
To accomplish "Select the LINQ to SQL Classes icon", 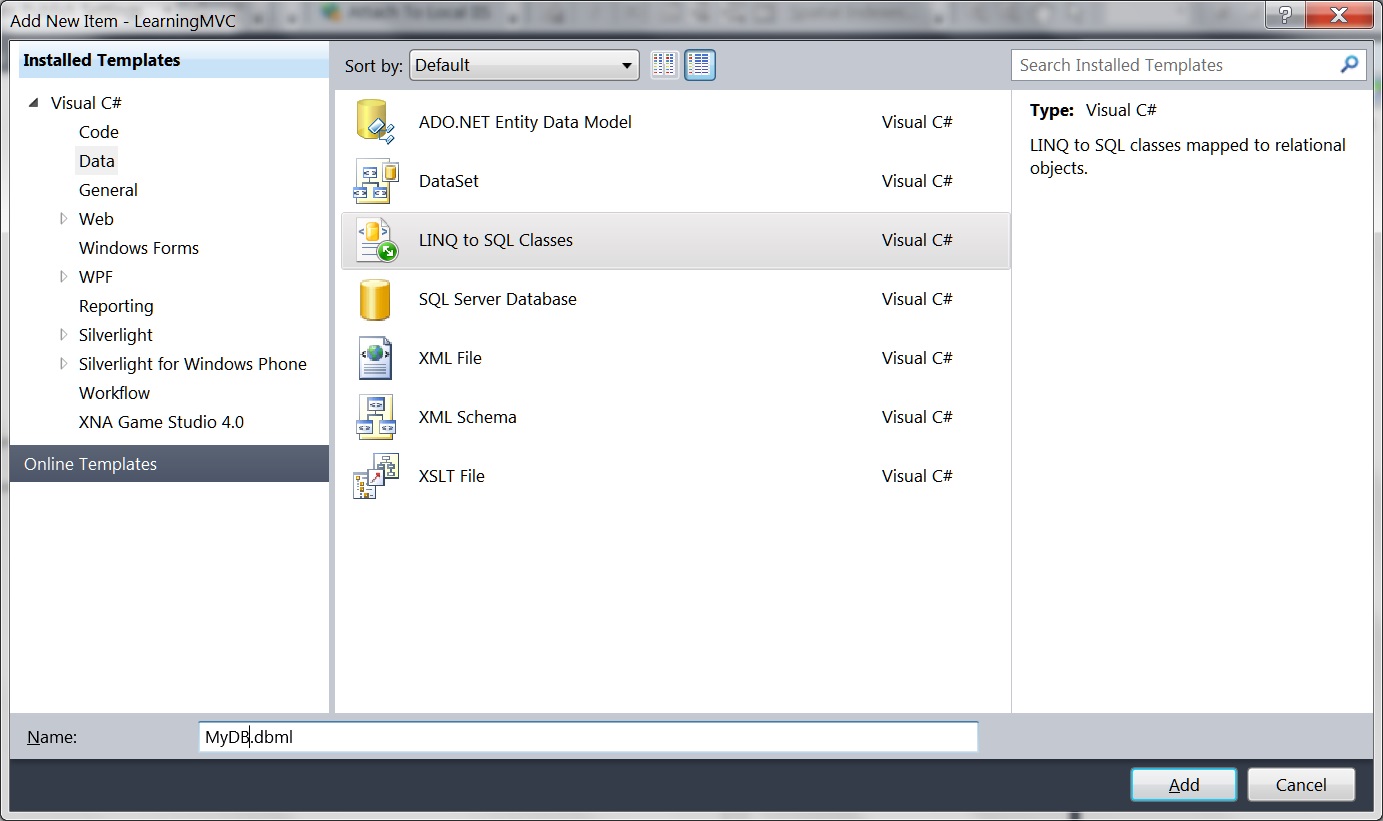I will tap(375, 240).
